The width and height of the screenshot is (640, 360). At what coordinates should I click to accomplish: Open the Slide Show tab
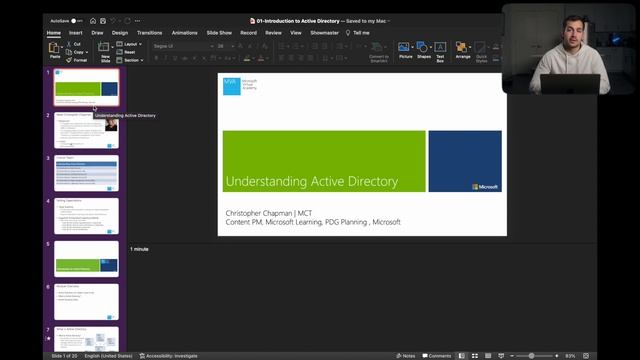(219, 33)
